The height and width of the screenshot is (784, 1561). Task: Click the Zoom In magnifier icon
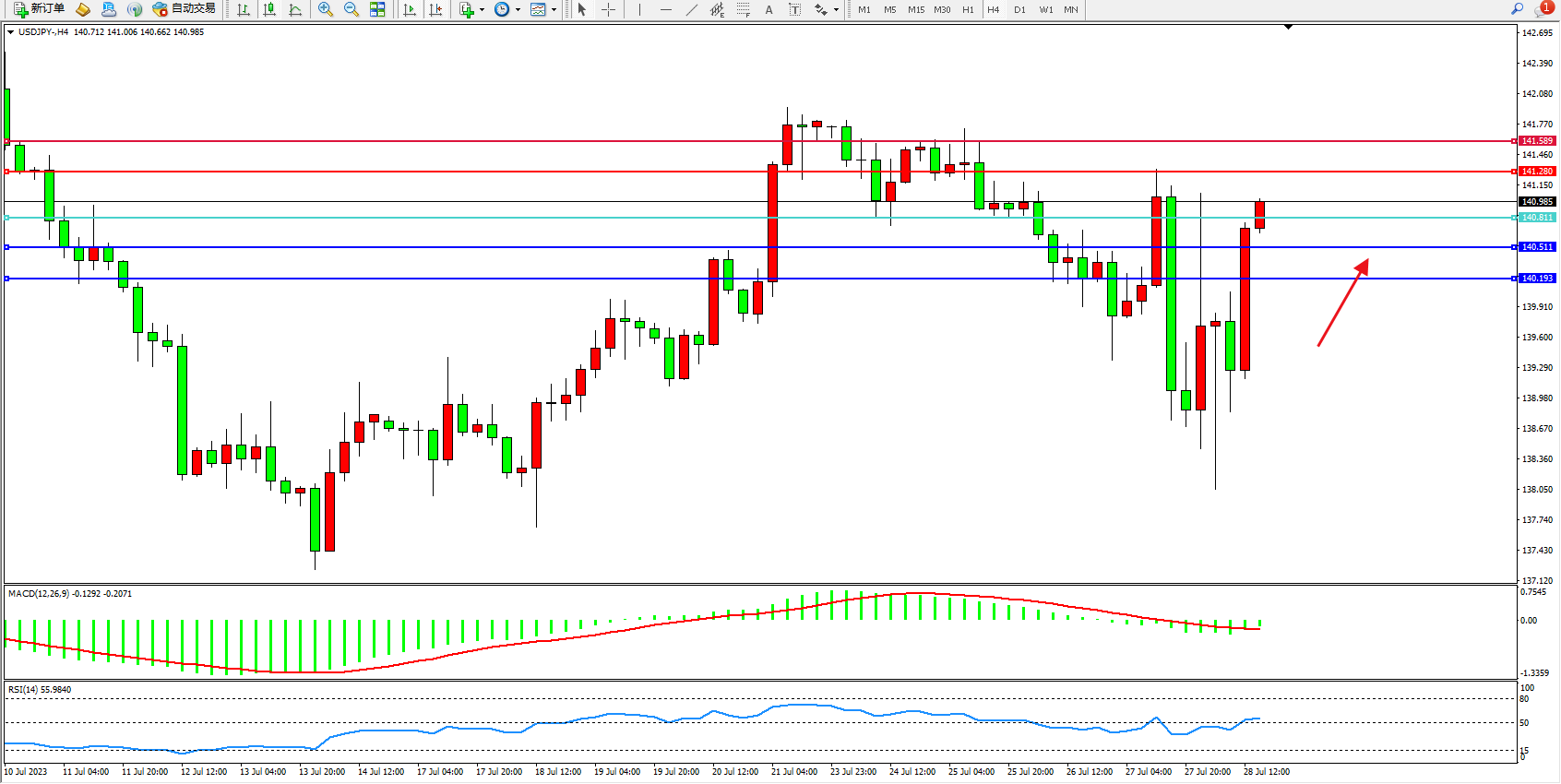point(325,9)
